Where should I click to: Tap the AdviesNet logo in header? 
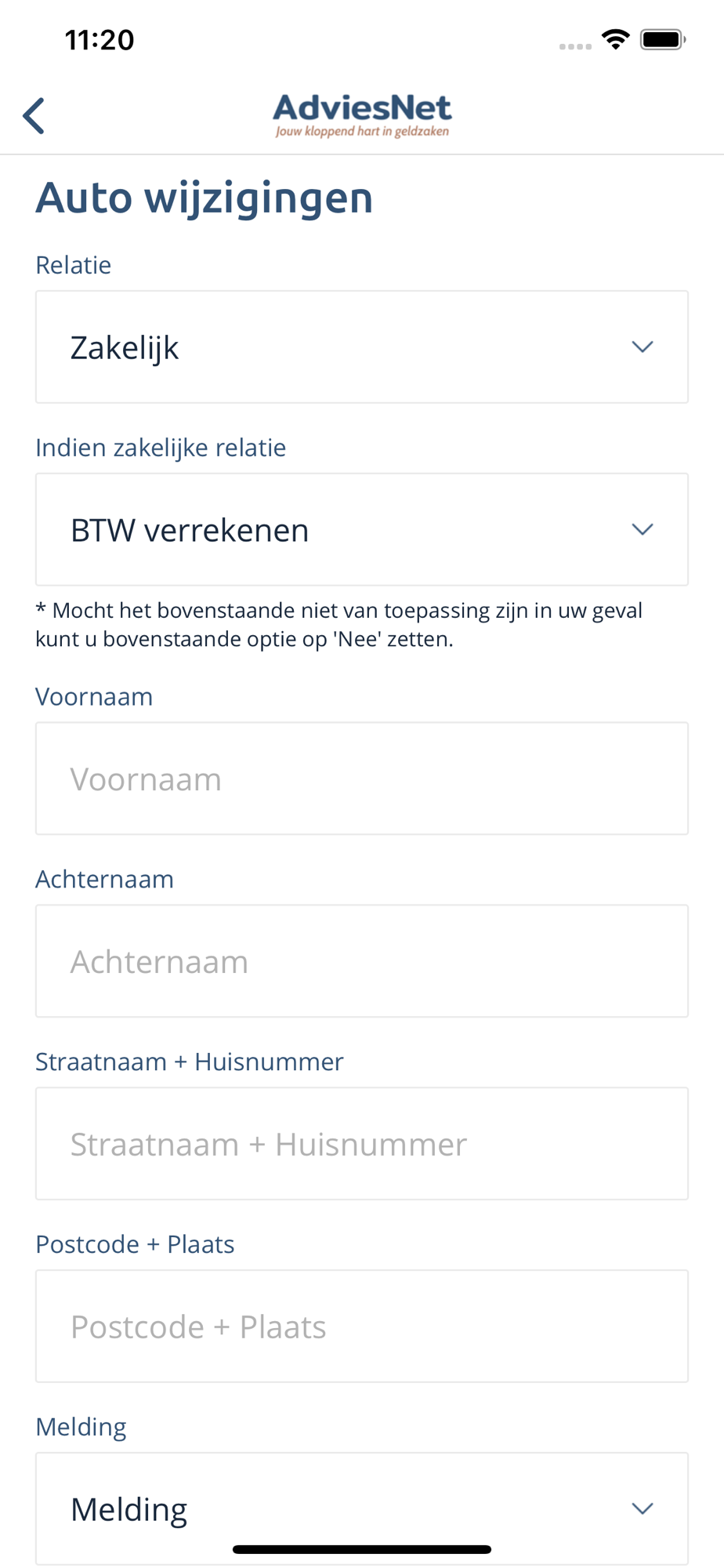click(x=362, y=116)
